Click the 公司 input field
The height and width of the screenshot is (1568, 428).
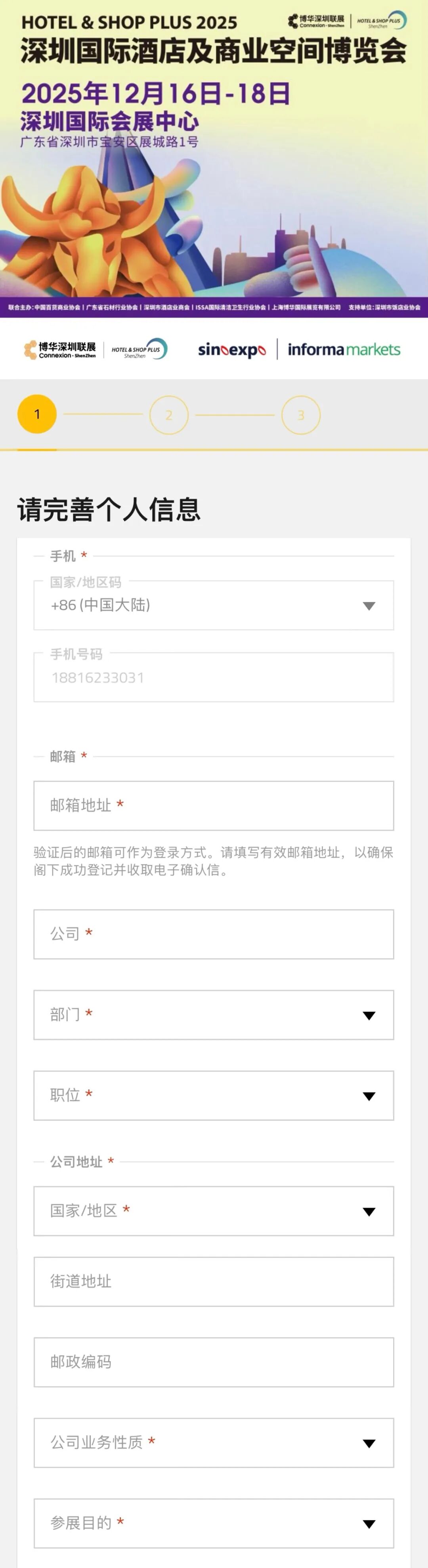214,934
